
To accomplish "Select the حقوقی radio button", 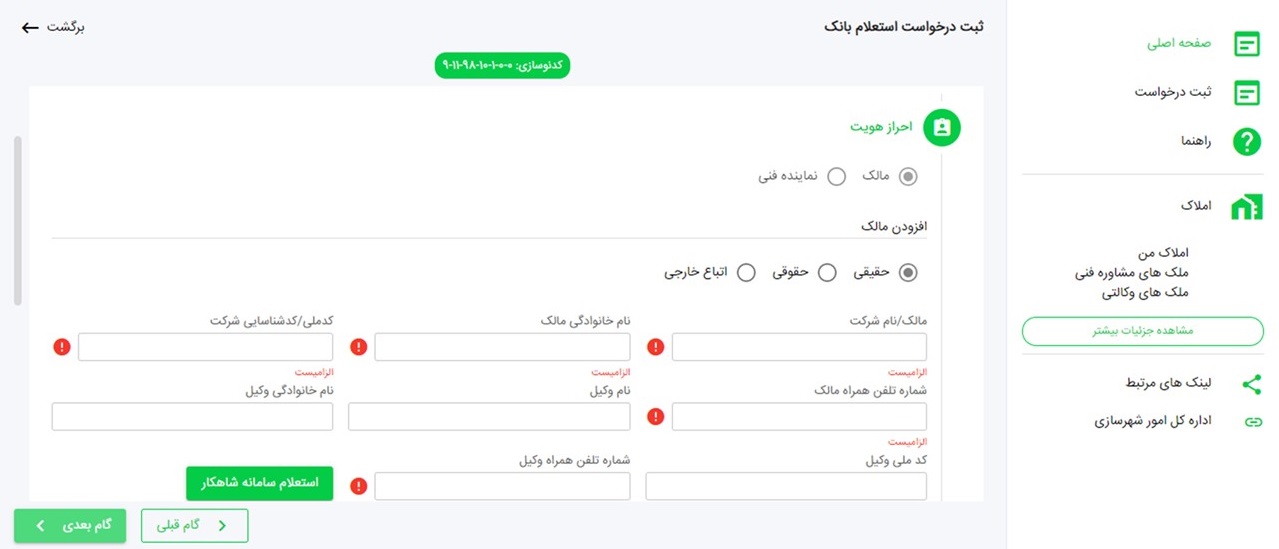I will tap(827, 273).
